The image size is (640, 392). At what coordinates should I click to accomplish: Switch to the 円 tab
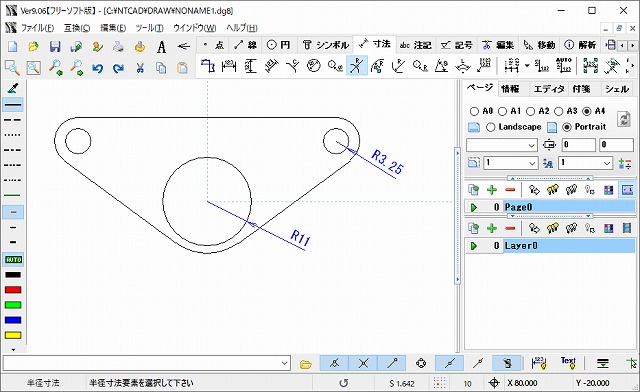[278, 45]
